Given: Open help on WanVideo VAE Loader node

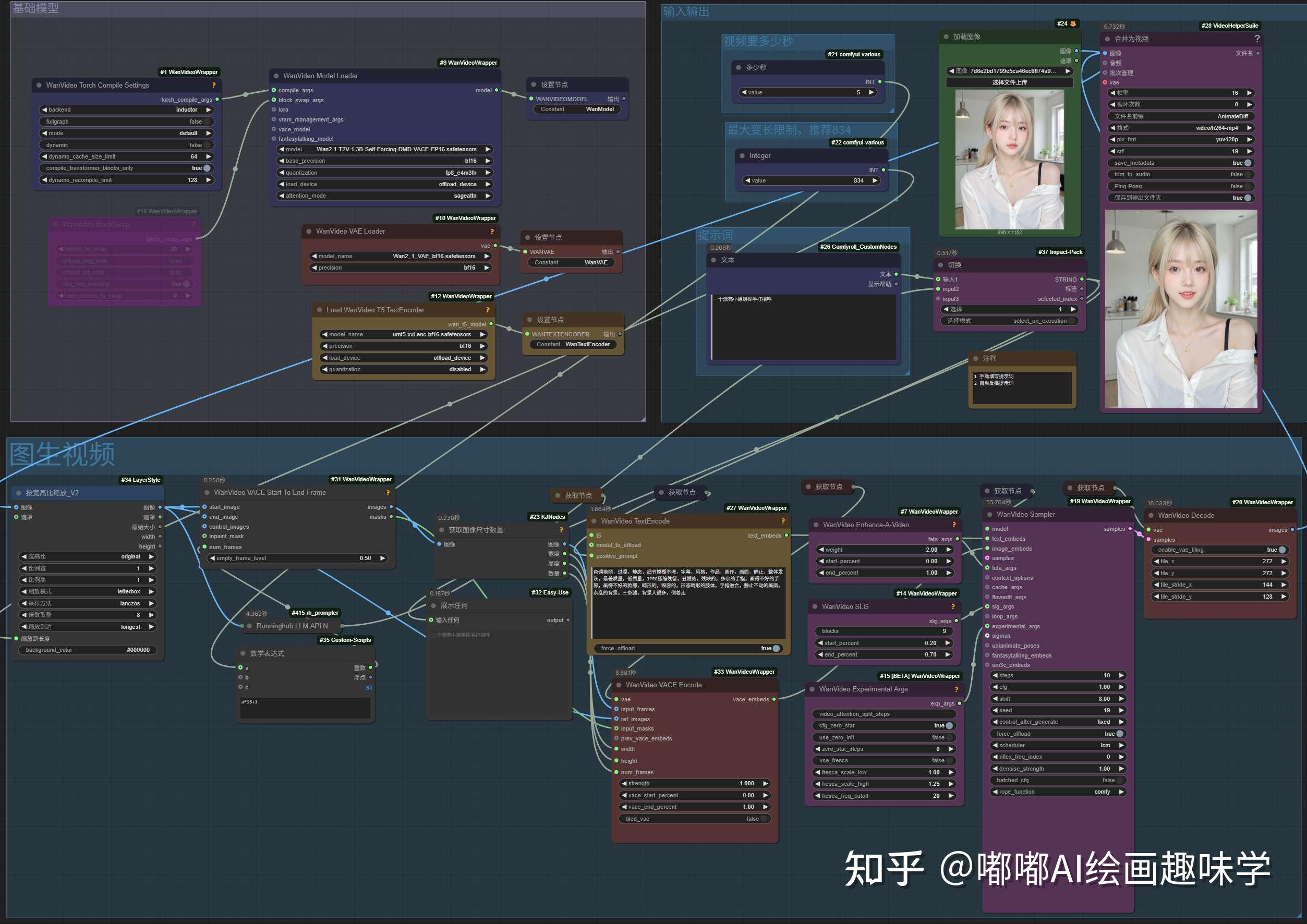Looking at the screenshot, I should pyautogui.click(x=491, y=231).
